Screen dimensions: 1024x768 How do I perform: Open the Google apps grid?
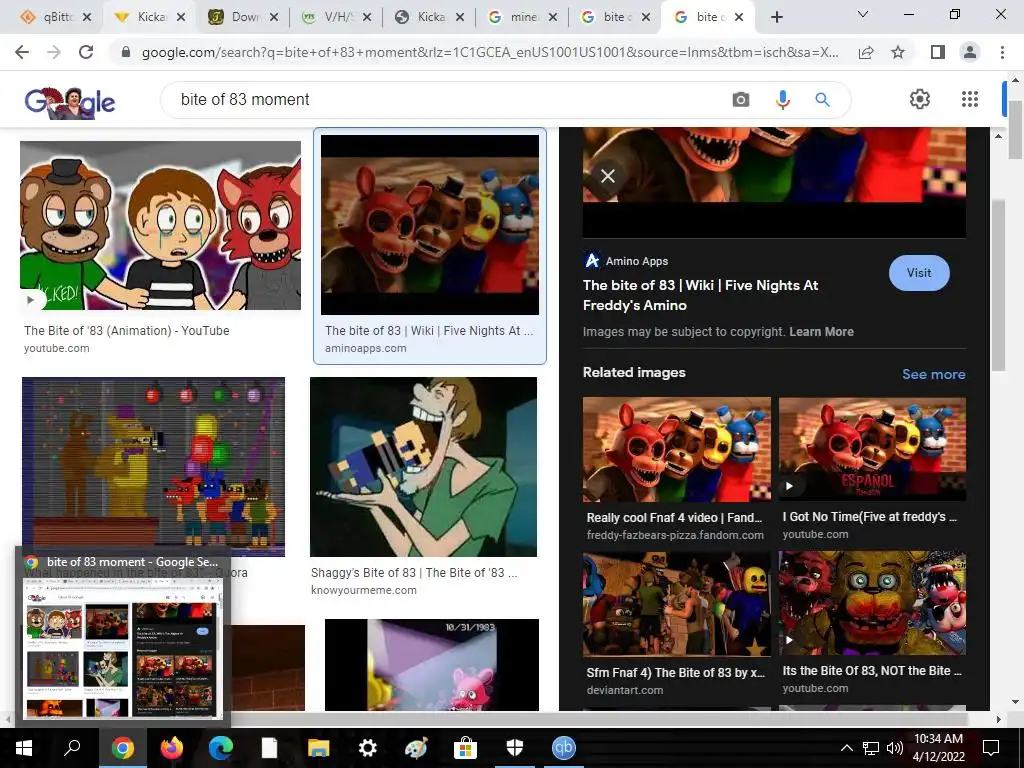pos(970,99)
